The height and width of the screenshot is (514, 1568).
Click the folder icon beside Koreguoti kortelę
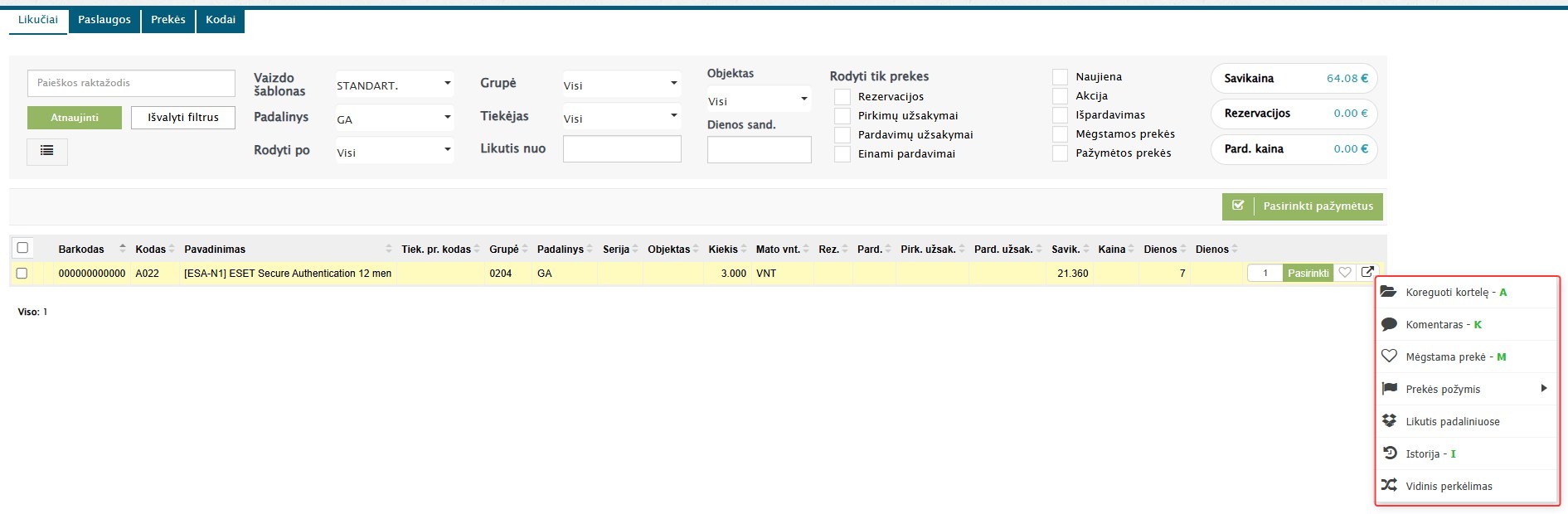(1389, 292)
